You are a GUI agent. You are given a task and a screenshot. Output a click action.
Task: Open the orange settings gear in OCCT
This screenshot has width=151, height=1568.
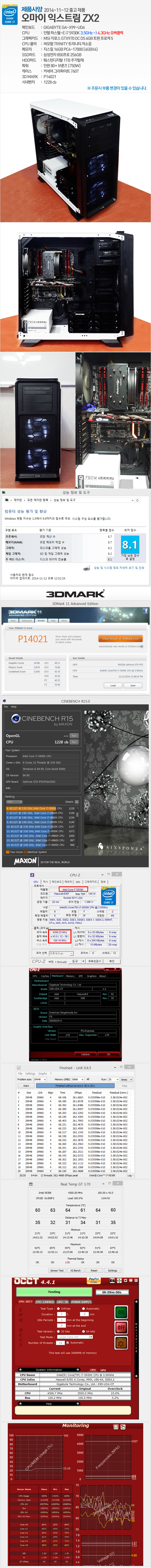(x=121, y=1343)
